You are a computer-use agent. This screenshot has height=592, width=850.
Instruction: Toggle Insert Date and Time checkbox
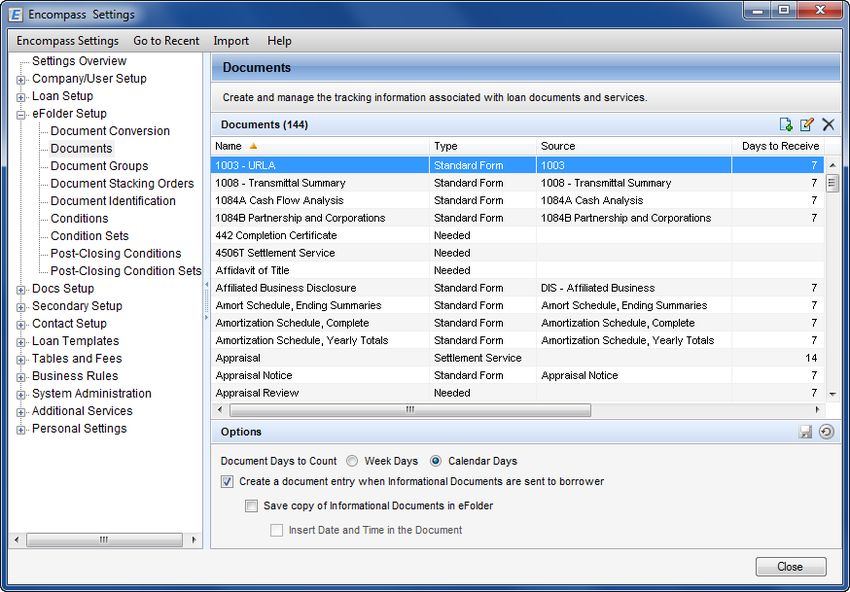tap(276, 530)
